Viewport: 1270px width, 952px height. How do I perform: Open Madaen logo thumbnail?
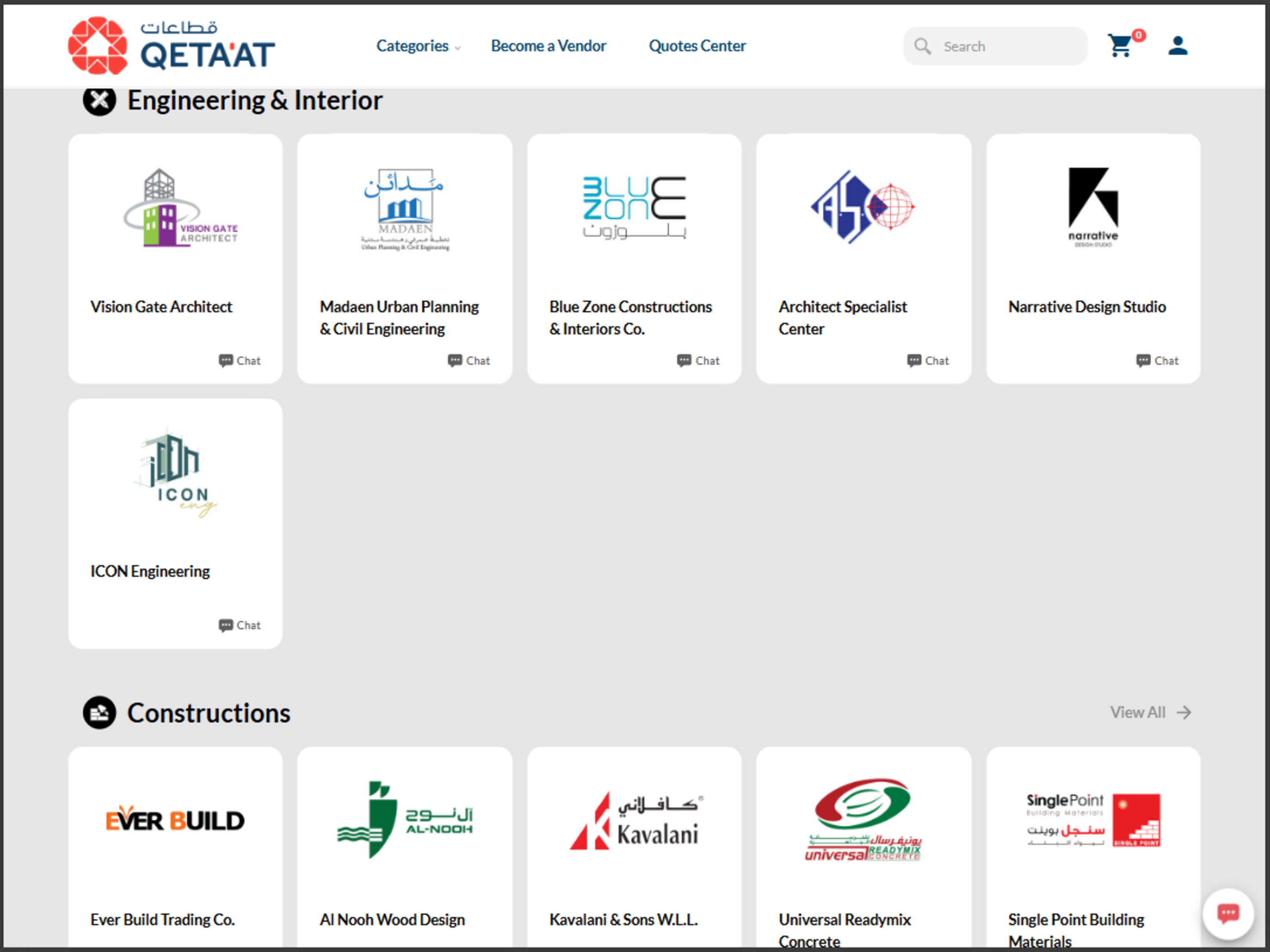(x=405, y=209)
